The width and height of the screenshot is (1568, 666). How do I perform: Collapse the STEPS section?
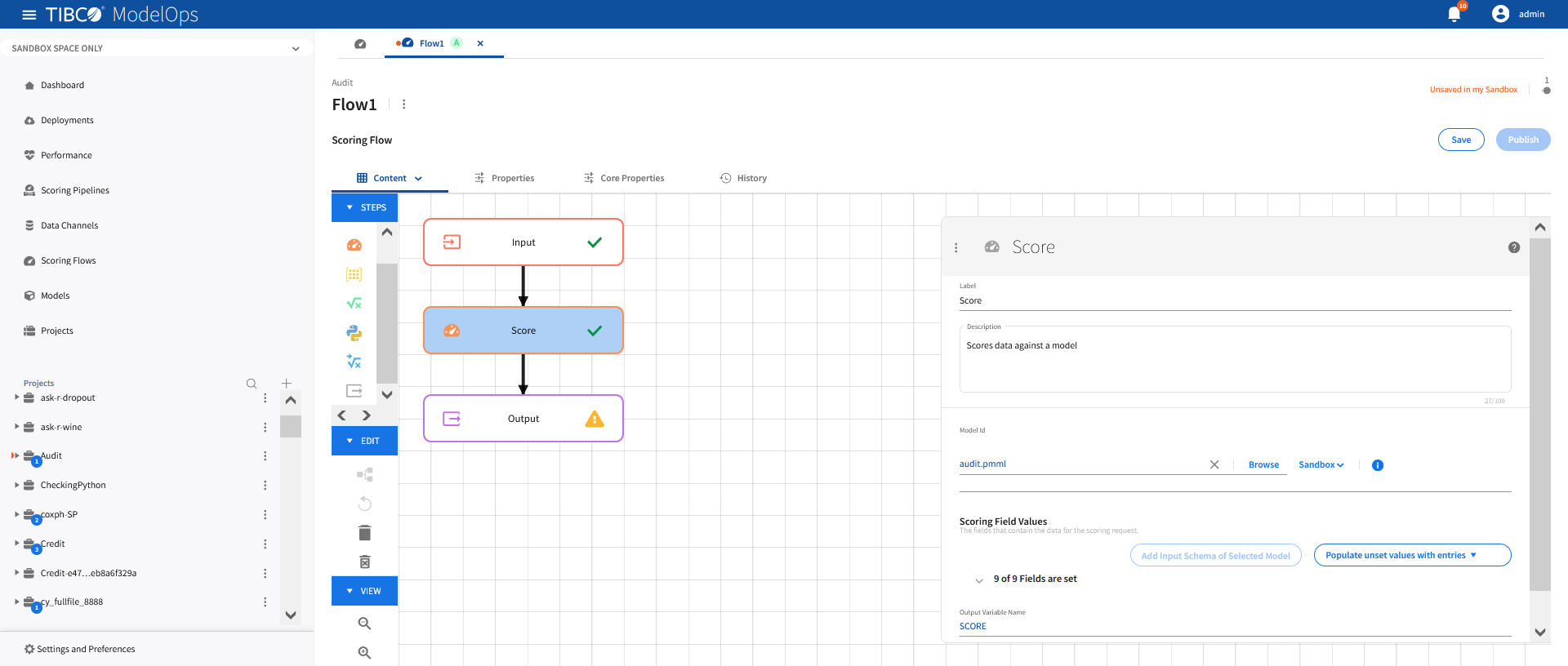350,207
